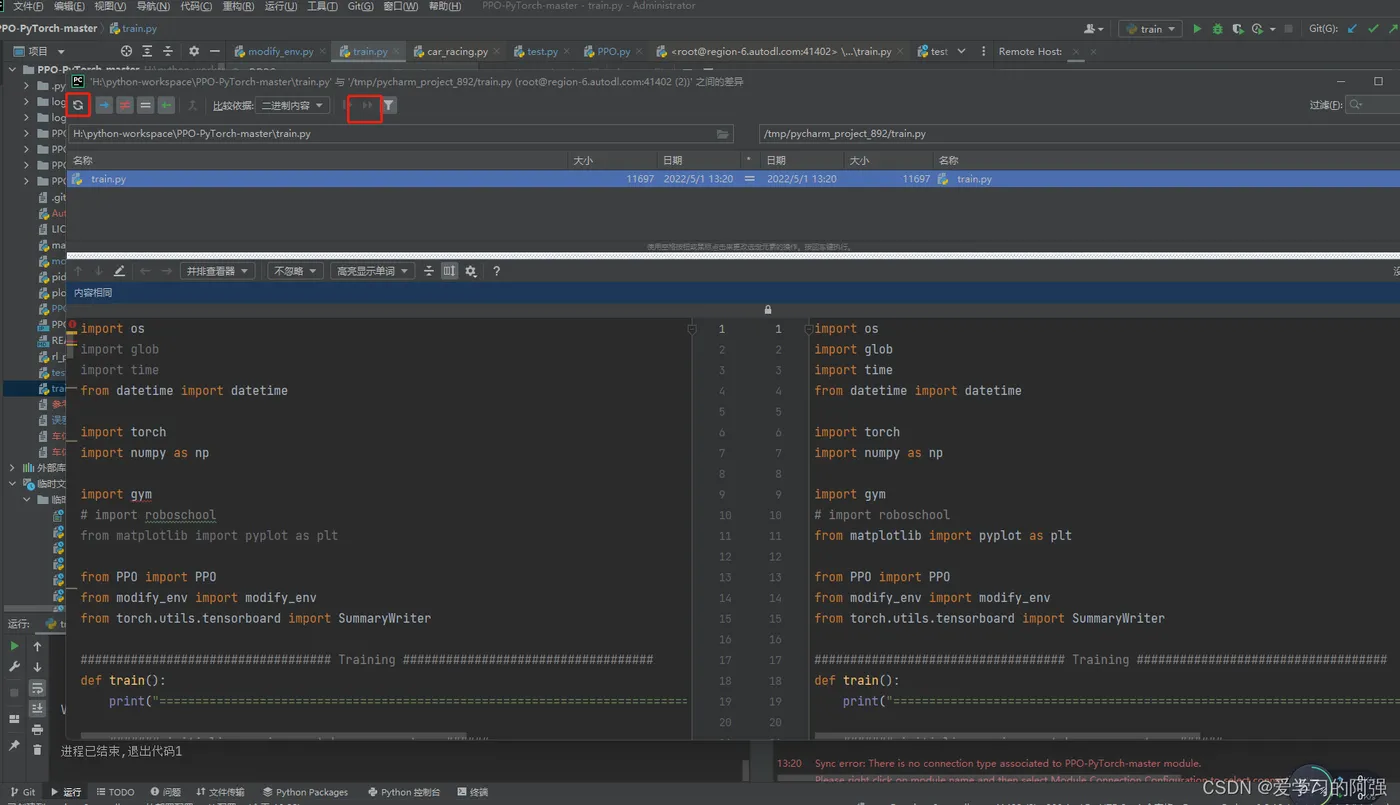Click the wrench icon in the Run tool window
This screenshot has width=1400, height=805.
[x=14, y=667]
